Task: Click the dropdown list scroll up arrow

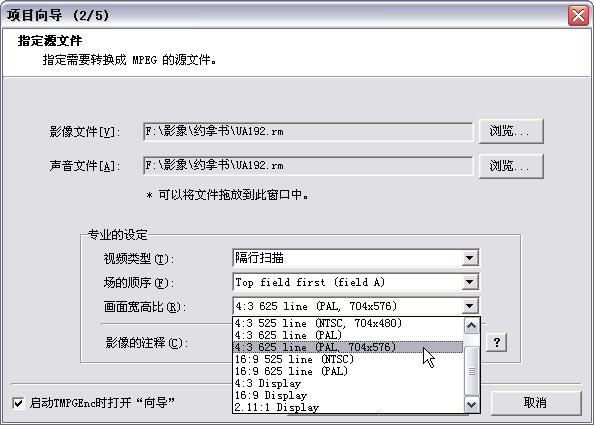Action: click(x=472, y=326)
